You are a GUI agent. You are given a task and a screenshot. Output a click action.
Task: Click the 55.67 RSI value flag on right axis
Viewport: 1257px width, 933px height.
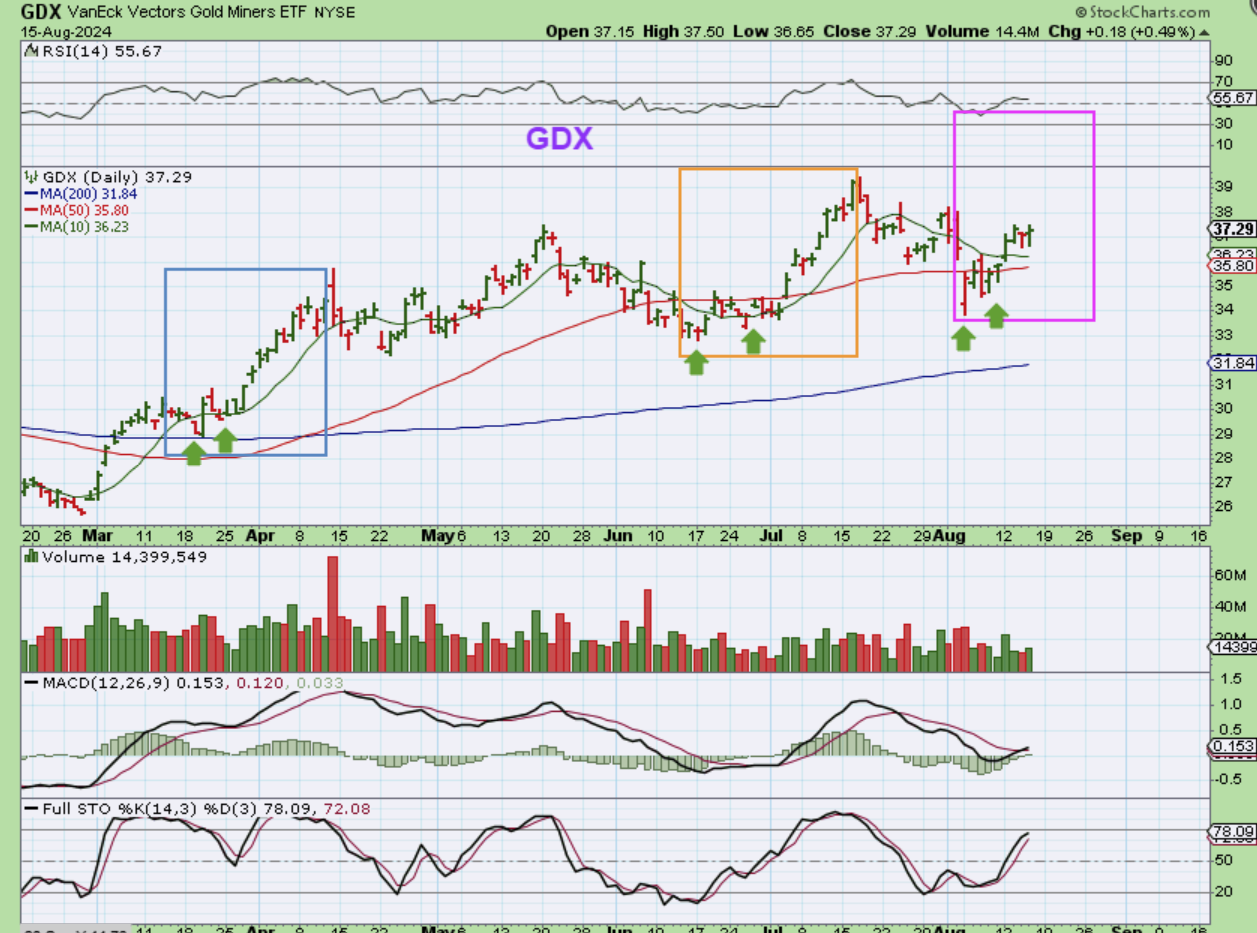(x=1231, y=98)
